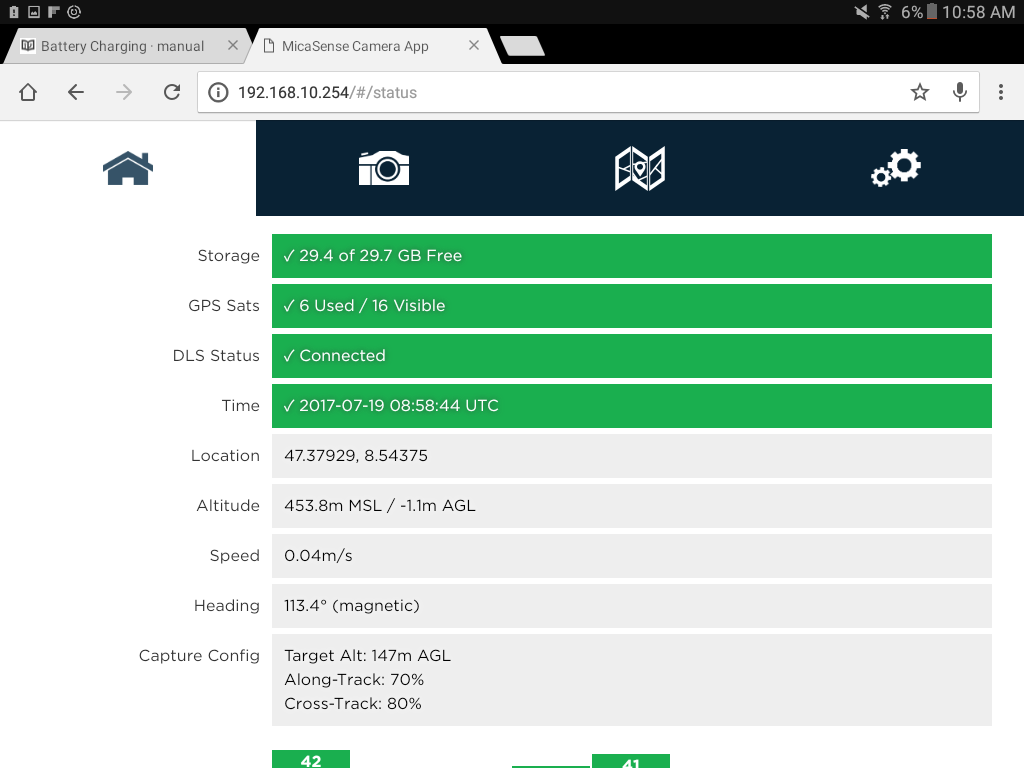Open the Chrome three-dot menu
1024x768 pixels.
[x=999, y=91]
